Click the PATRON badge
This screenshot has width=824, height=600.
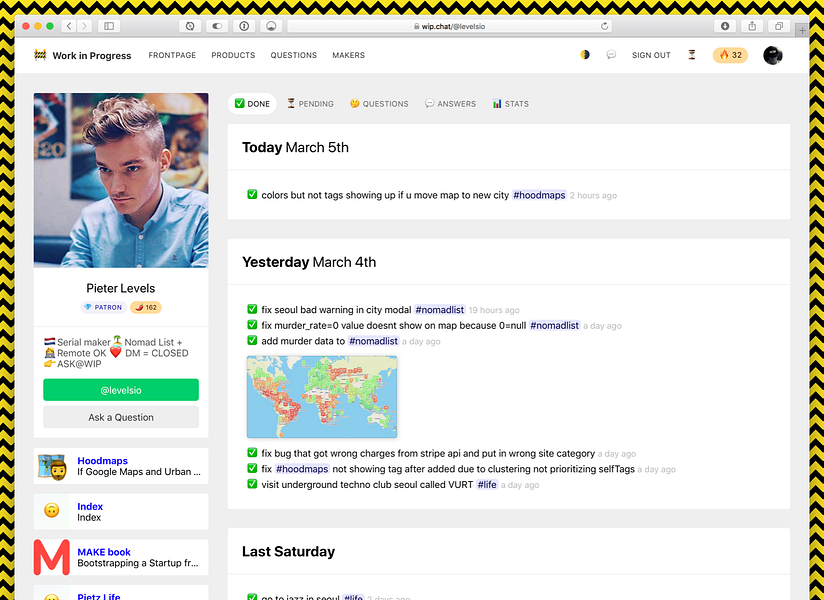pos(103,307)
